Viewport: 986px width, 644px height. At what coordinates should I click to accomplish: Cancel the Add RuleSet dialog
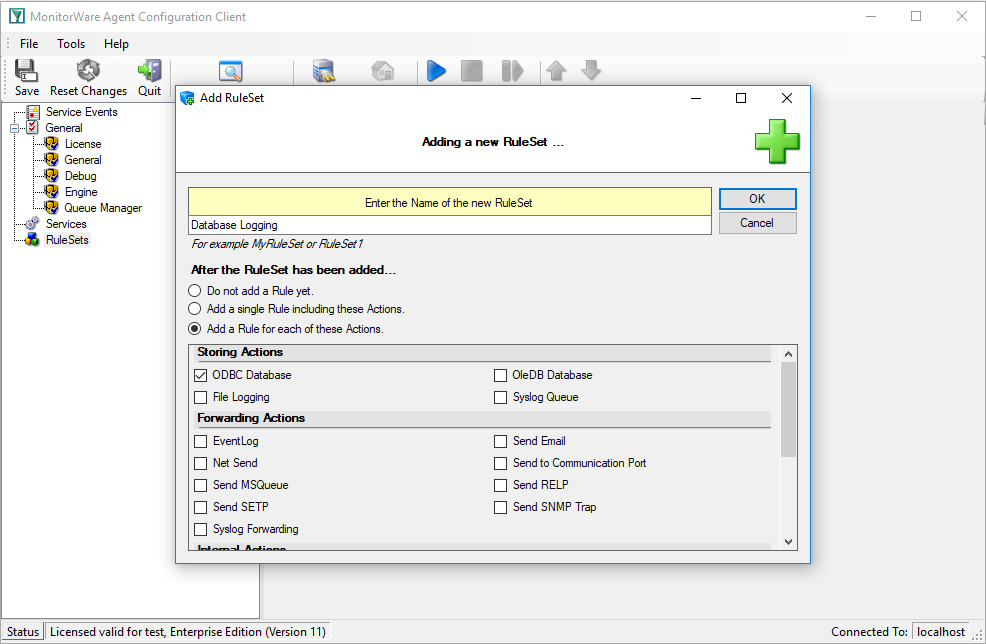(x=758, y=223)
